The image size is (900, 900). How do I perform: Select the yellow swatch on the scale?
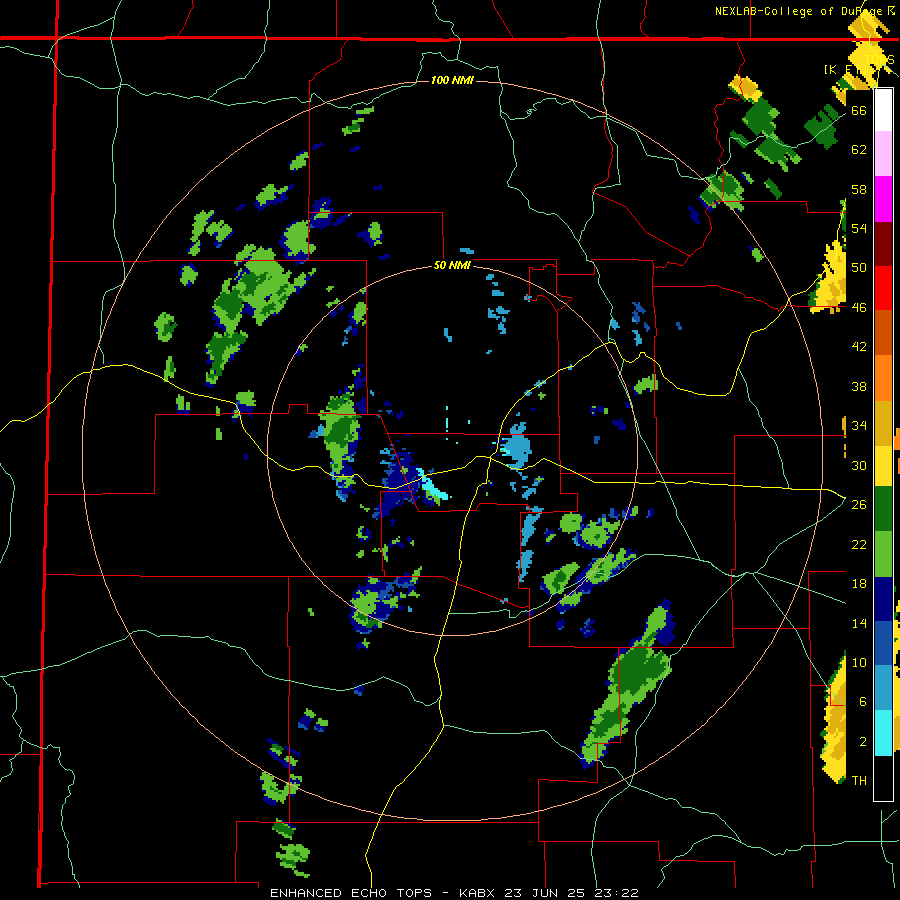(x=883, y=466)
